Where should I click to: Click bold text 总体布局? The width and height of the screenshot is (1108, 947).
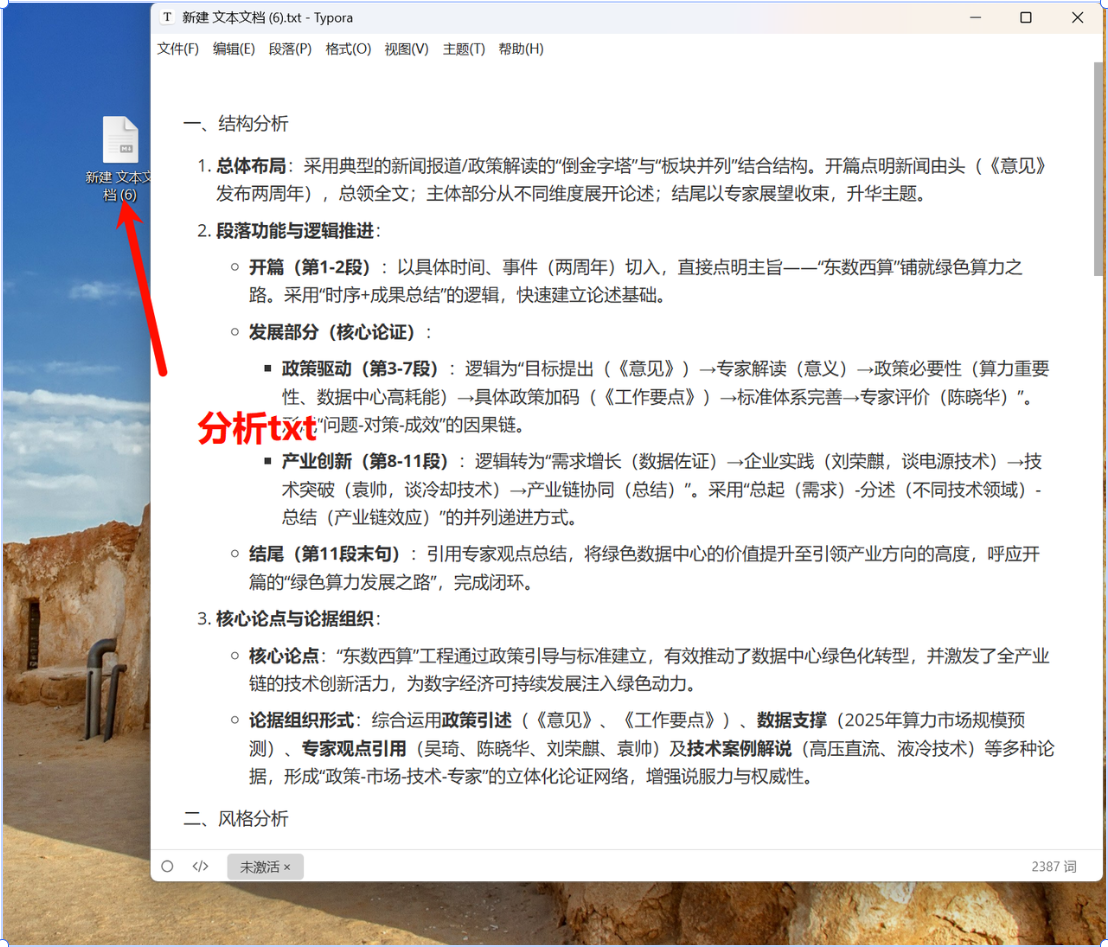pos(251,166)
